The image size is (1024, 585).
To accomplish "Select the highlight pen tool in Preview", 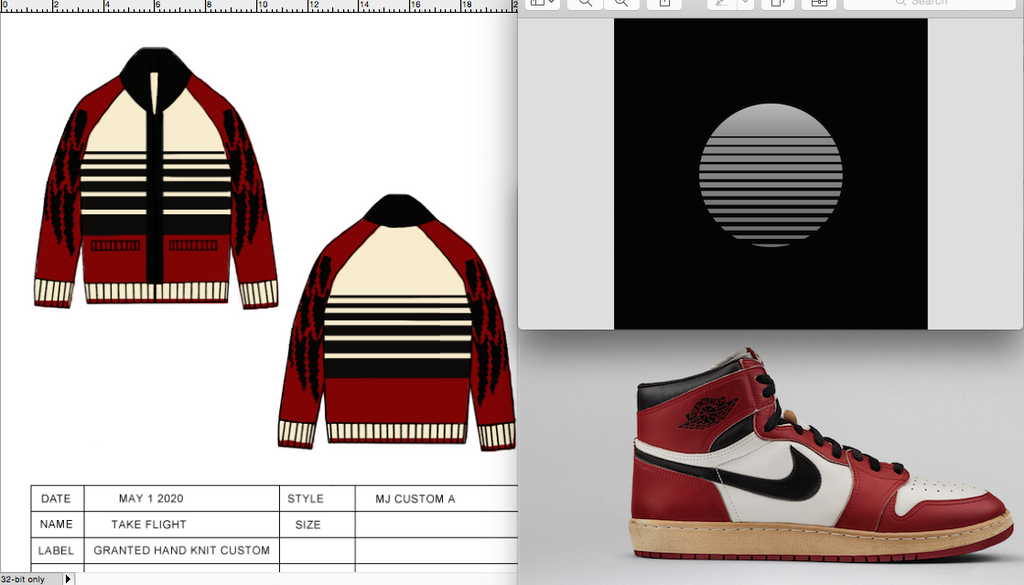I will pyautogui.click(x=722, y=3).
